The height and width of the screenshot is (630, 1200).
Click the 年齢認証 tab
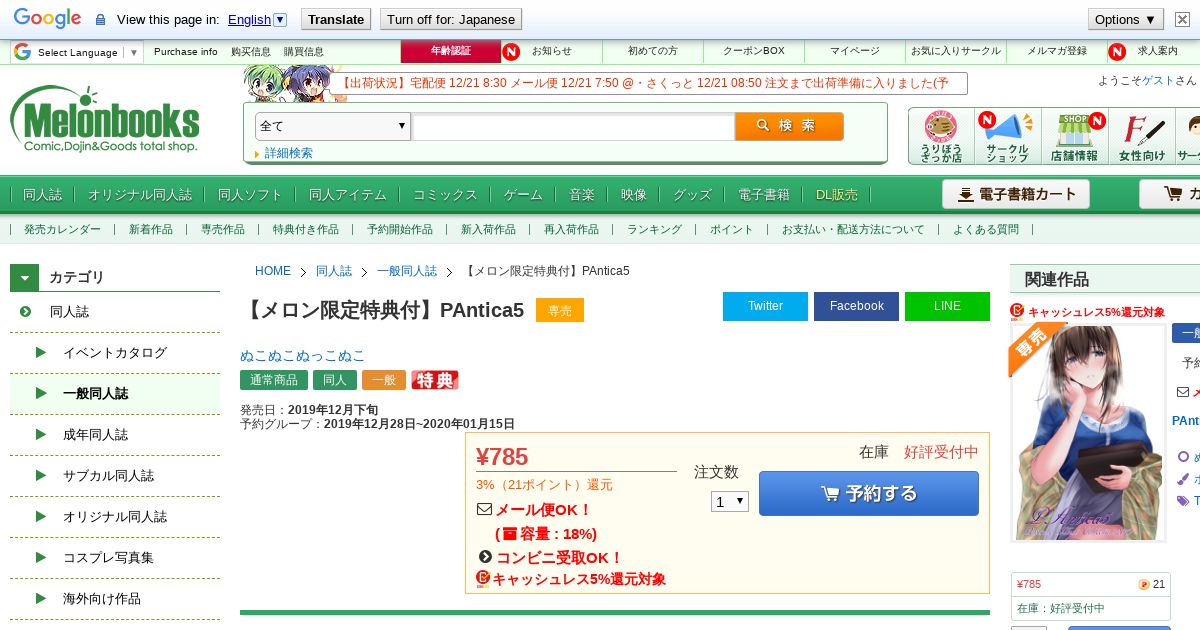click(451, 51)
